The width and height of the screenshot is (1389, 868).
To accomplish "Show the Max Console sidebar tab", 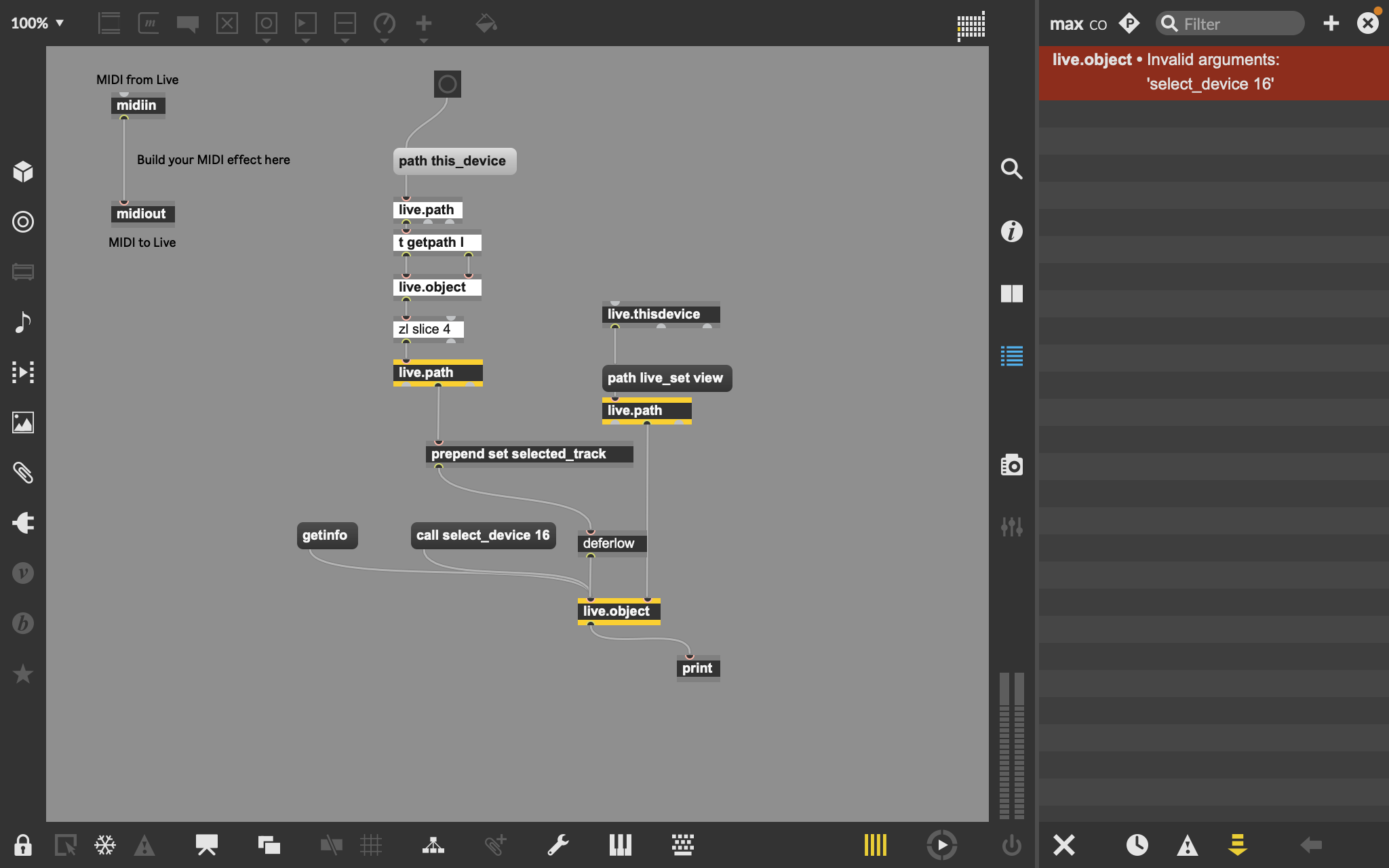I will point(1011,356).
